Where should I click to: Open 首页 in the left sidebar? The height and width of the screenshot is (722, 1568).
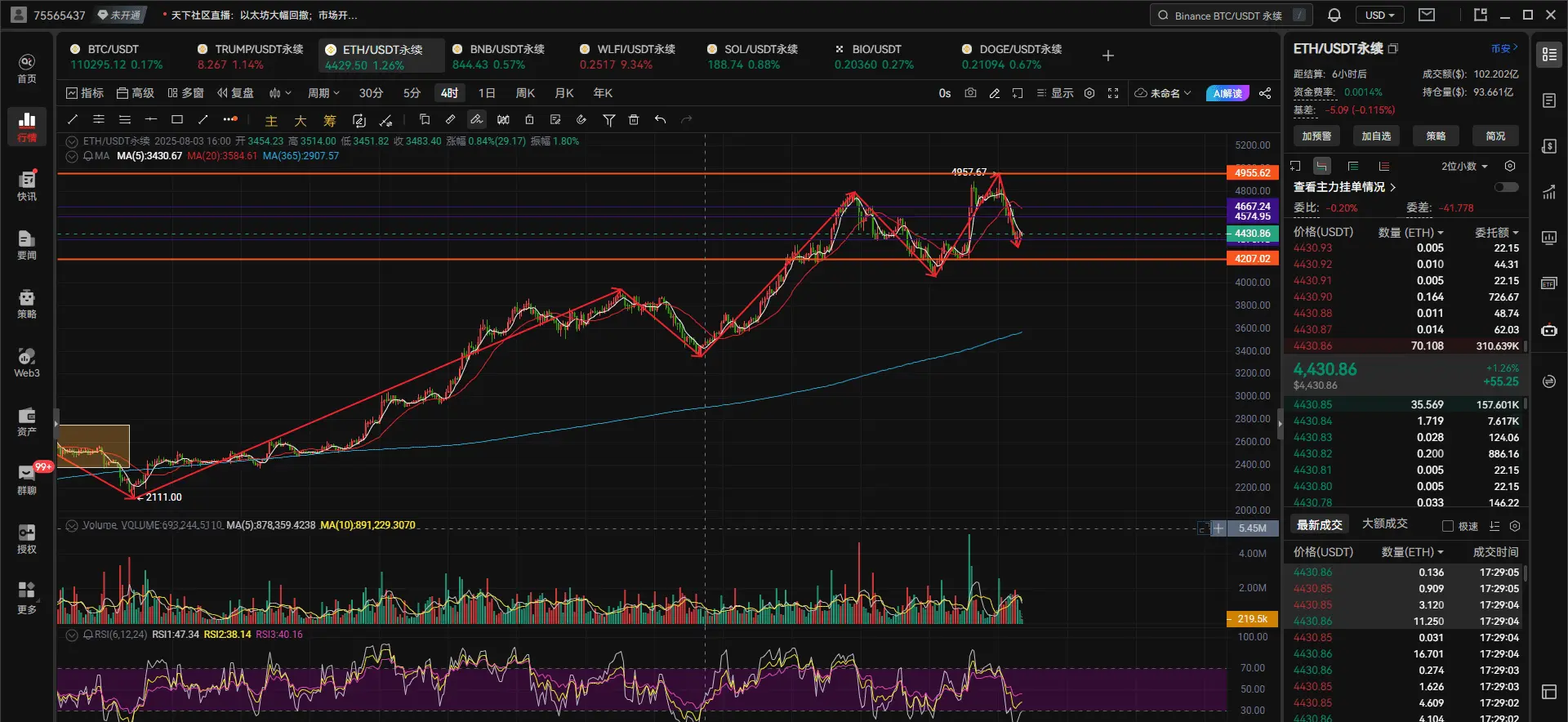pyautogui.click(x=27, y=69)
